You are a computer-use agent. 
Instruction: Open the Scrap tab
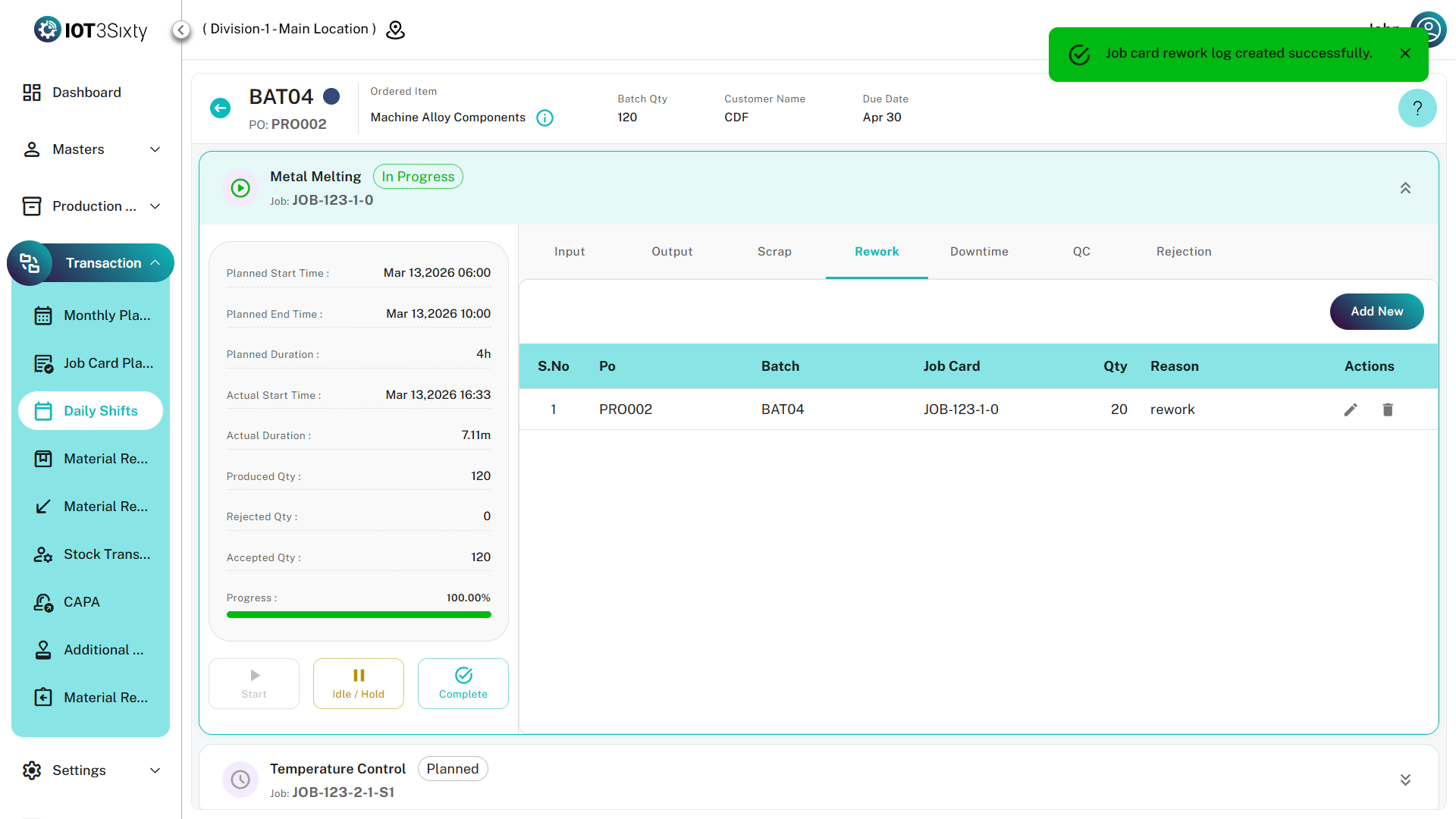tap(774, 252)
